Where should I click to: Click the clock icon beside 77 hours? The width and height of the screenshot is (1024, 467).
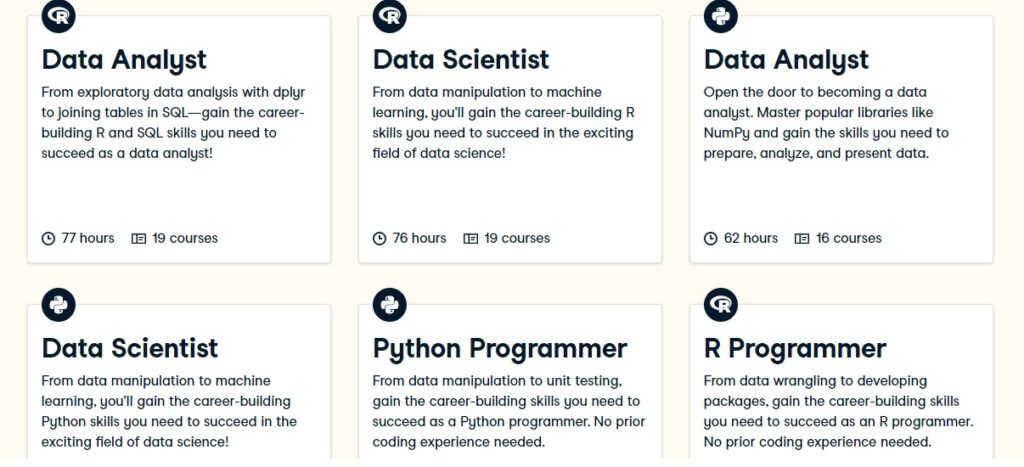[x=48, y=238]
